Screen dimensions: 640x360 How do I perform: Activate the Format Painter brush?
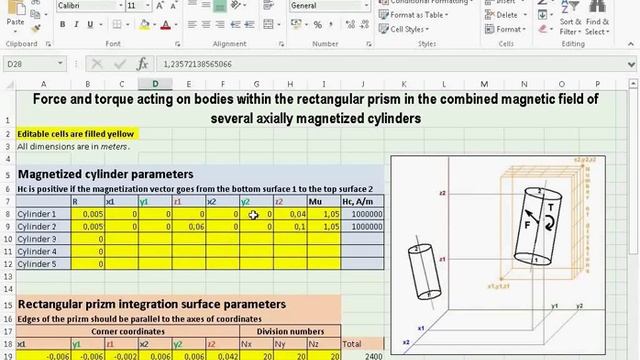pos(36,28)
